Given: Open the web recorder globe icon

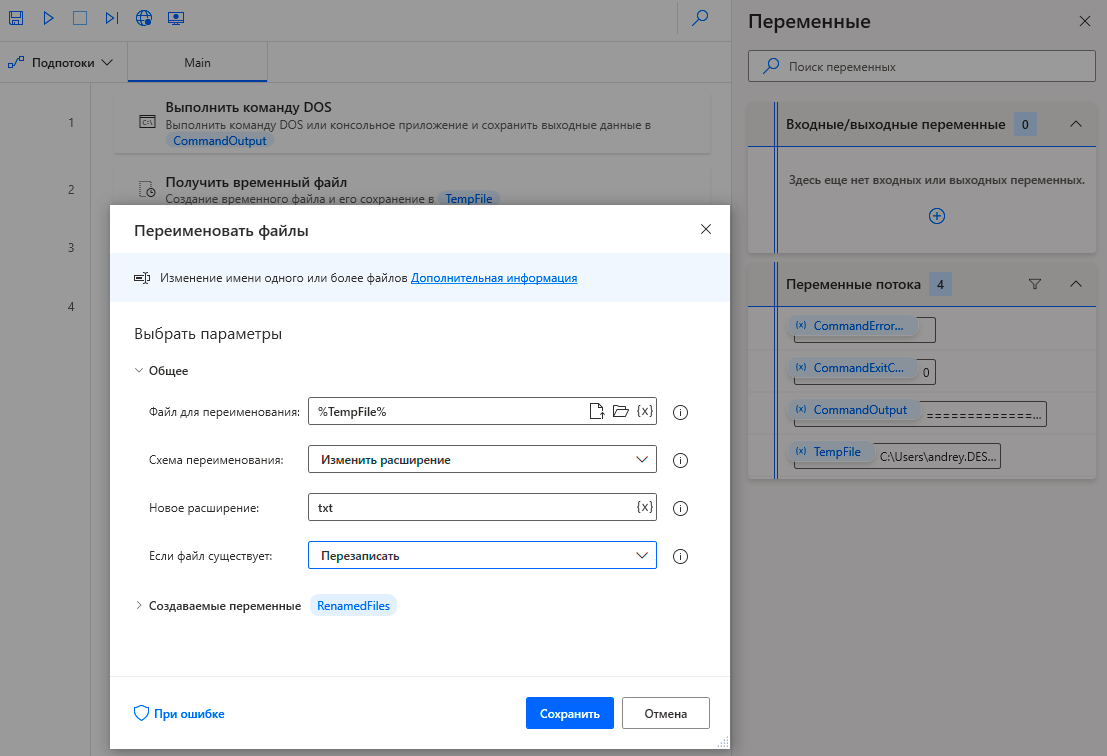Looking at the screenshot, I should point(144,18).
